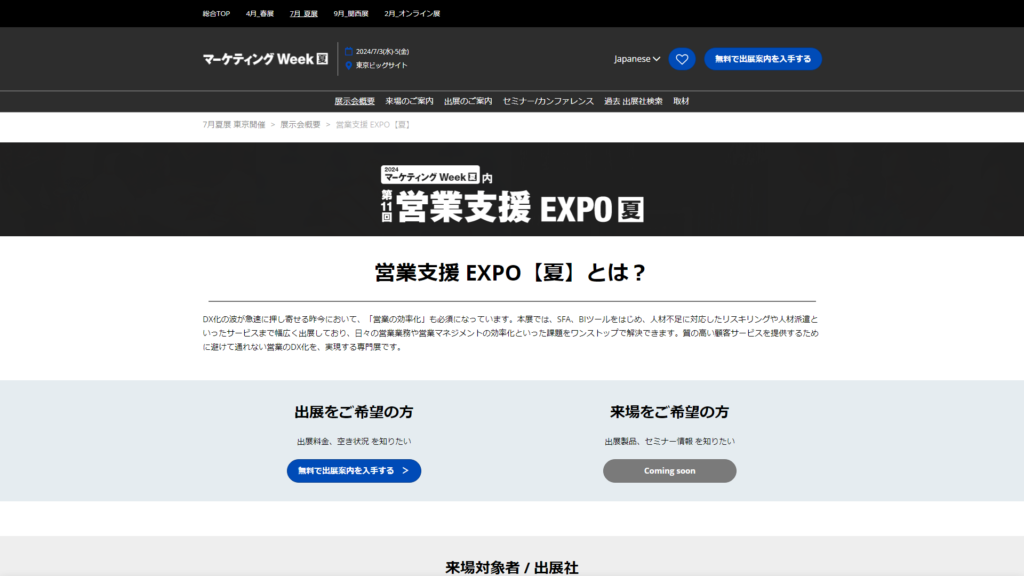Open the 展示会概要 menu item

point(355,101)
